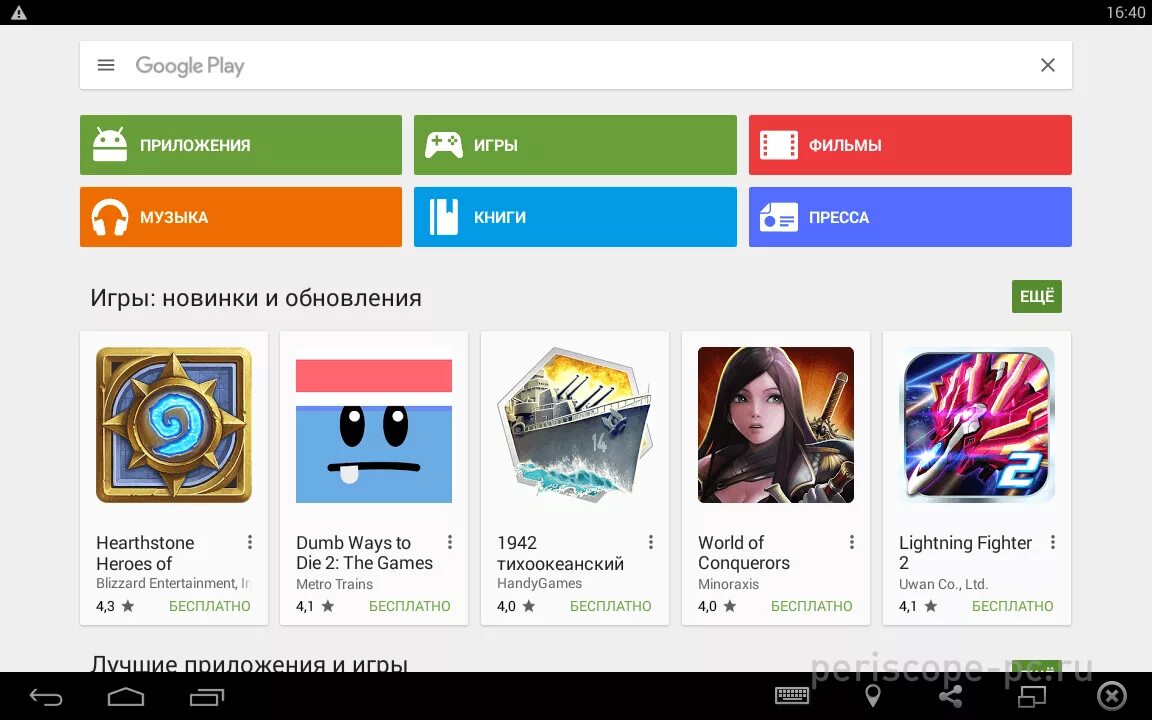This screenshot has height=720, width=1152.
Task: Open the World of Conquerors artwork
Action: tap(776, 425)
